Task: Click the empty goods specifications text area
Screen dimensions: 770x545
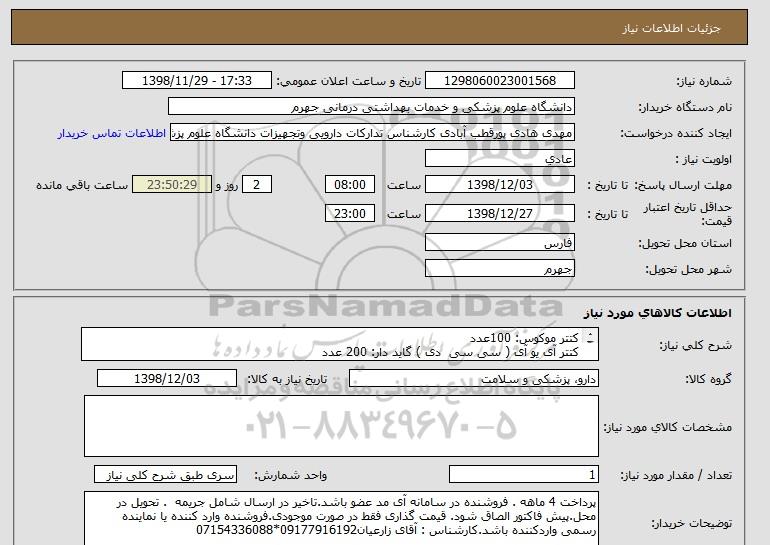Action: (x=341, y=426)
